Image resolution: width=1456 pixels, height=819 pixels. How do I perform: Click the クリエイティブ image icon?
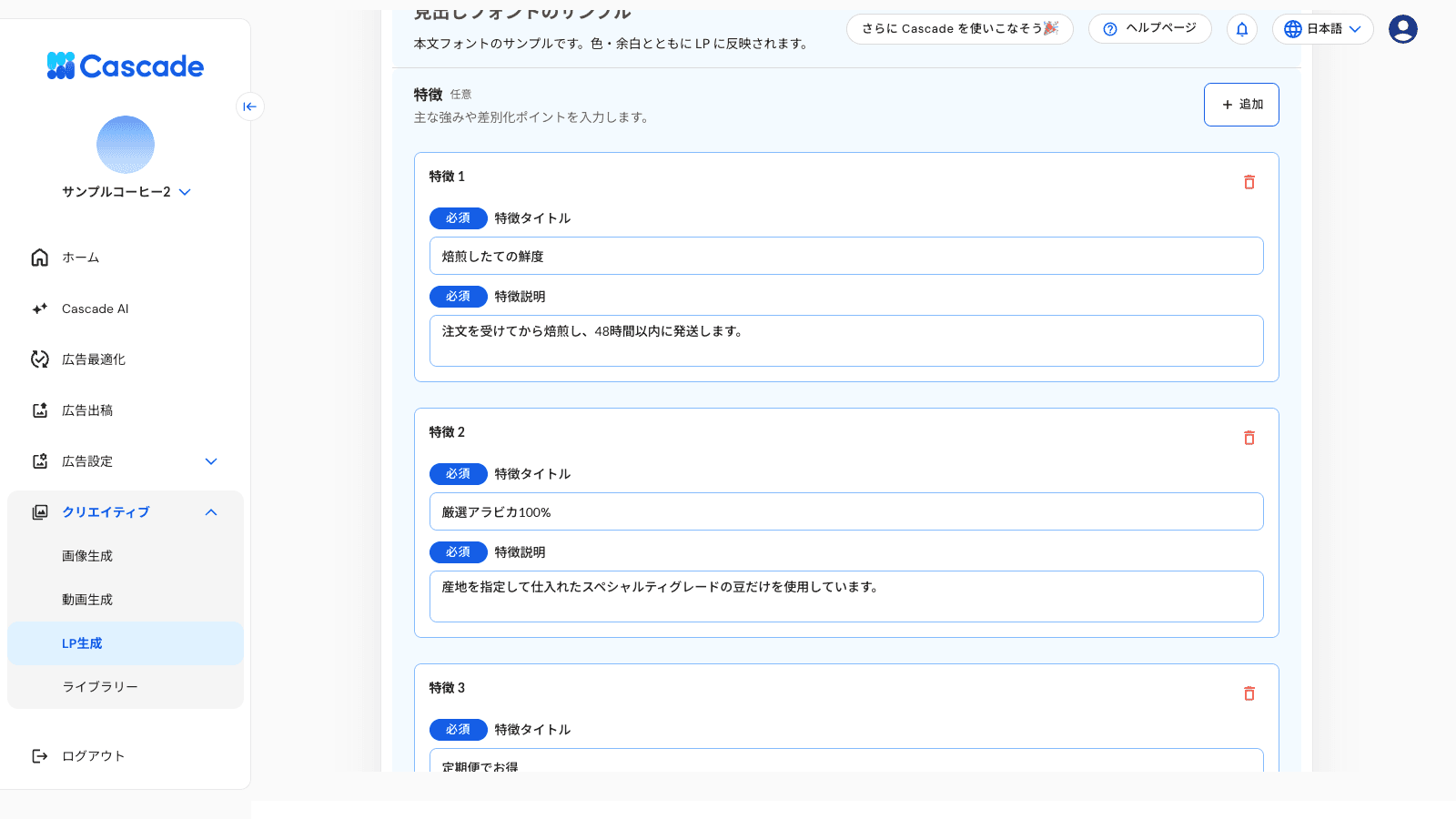40,512
